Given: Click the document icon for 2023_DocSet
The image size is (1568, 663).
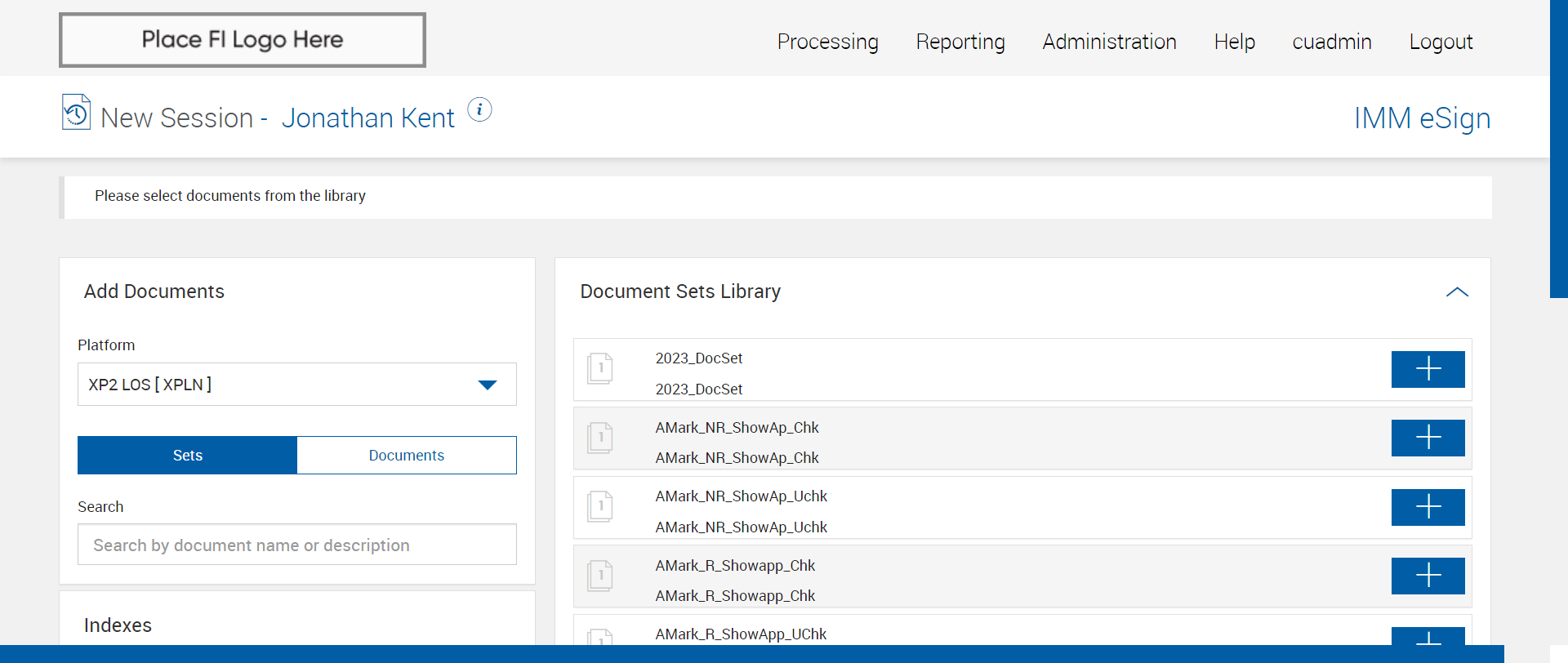Looking at the screenshot, I should coord(600,369).
